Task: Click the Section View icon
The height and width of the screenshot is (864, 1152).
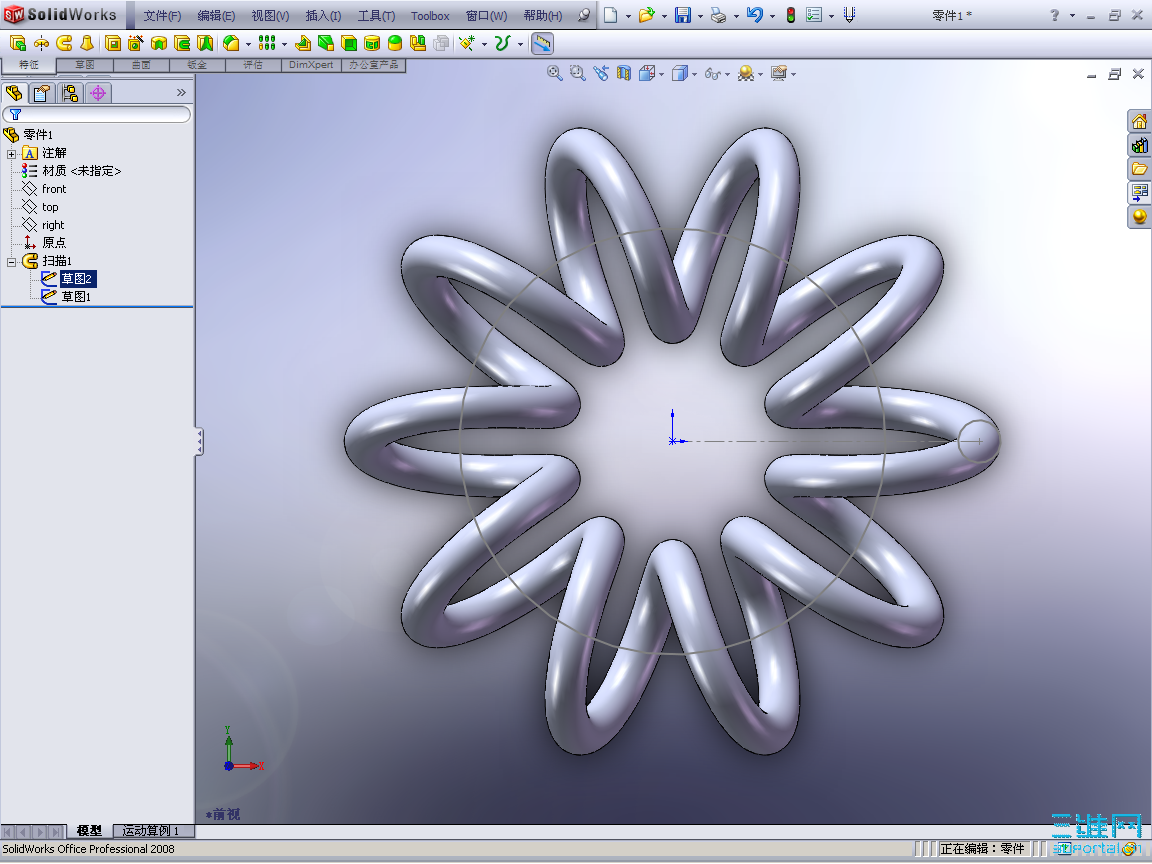Action: (x=624, y=73)
